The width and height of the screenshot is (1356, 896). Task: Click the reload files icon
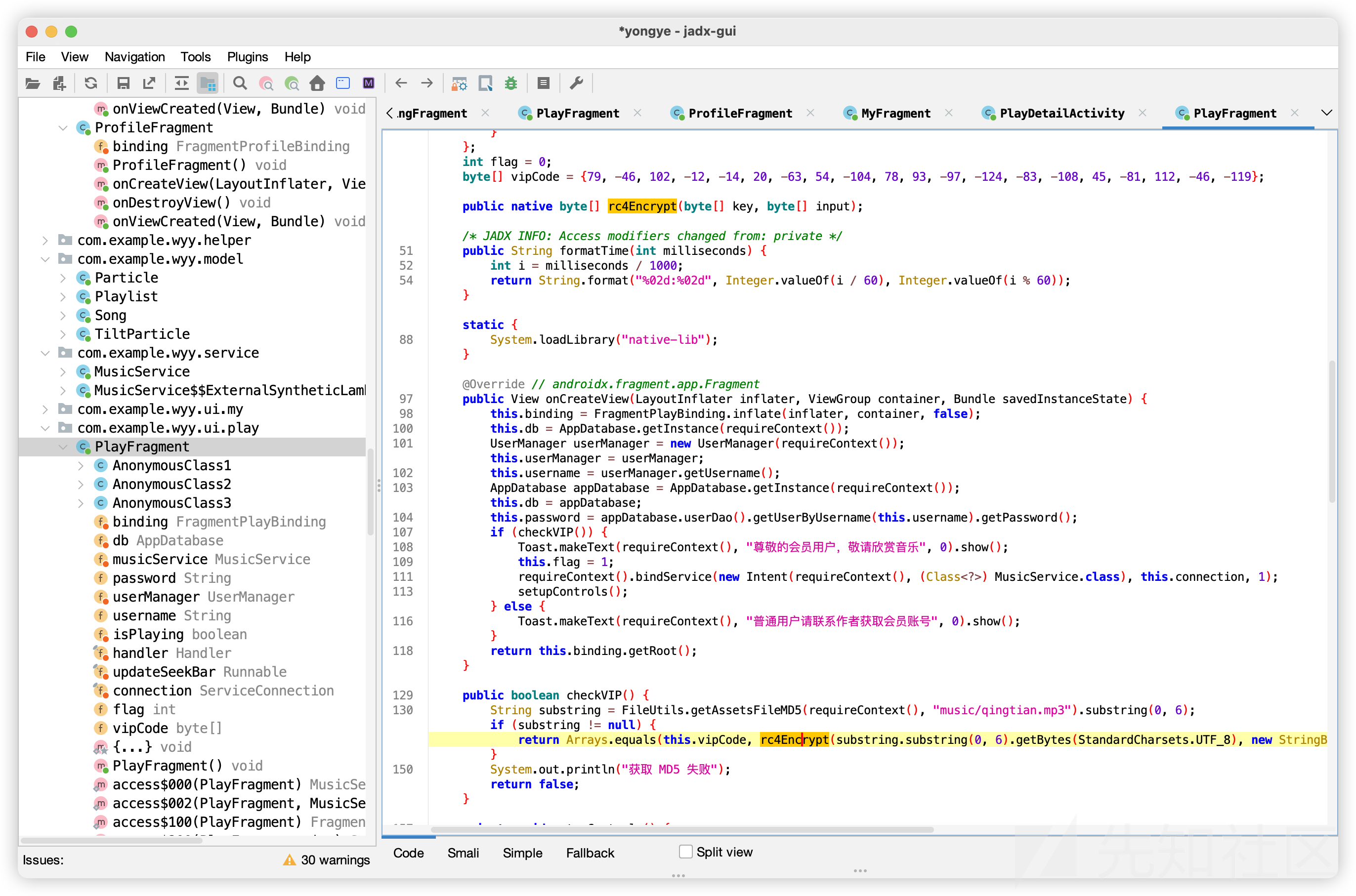[x=91, y=83]
